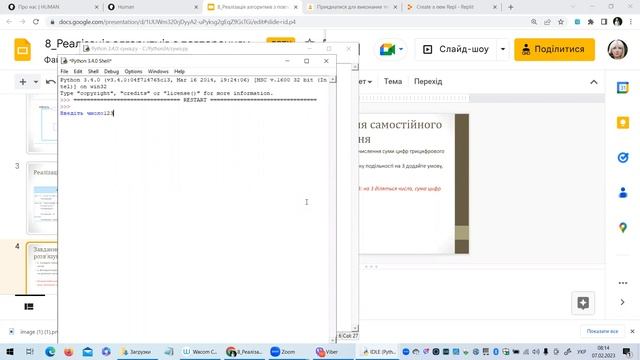Open the Wacom taskbar item
Viewport: 640px width, 360px height.
pyautogui.click(x=200, y=352)
